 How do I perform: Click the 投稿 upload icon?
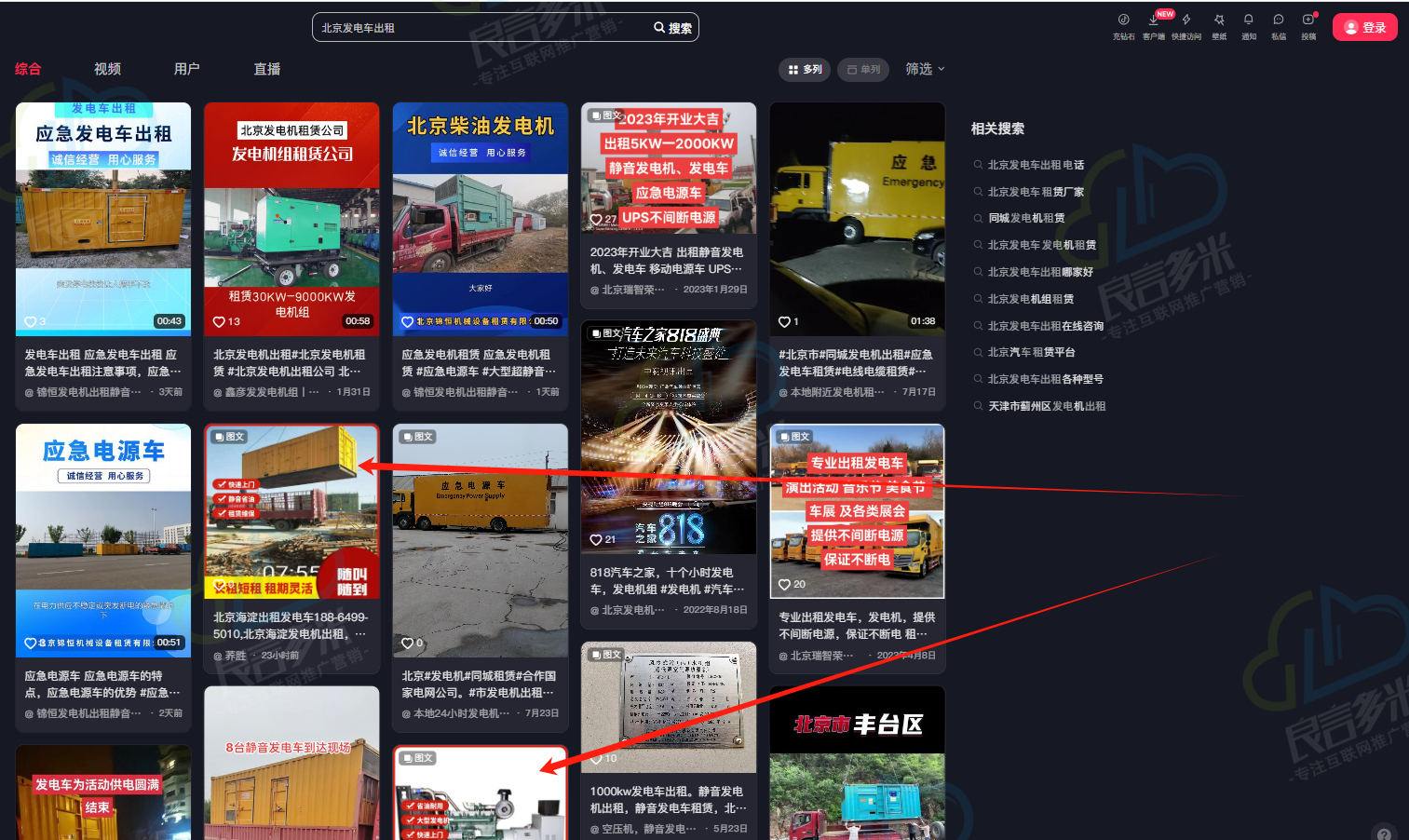[1308, 20]
